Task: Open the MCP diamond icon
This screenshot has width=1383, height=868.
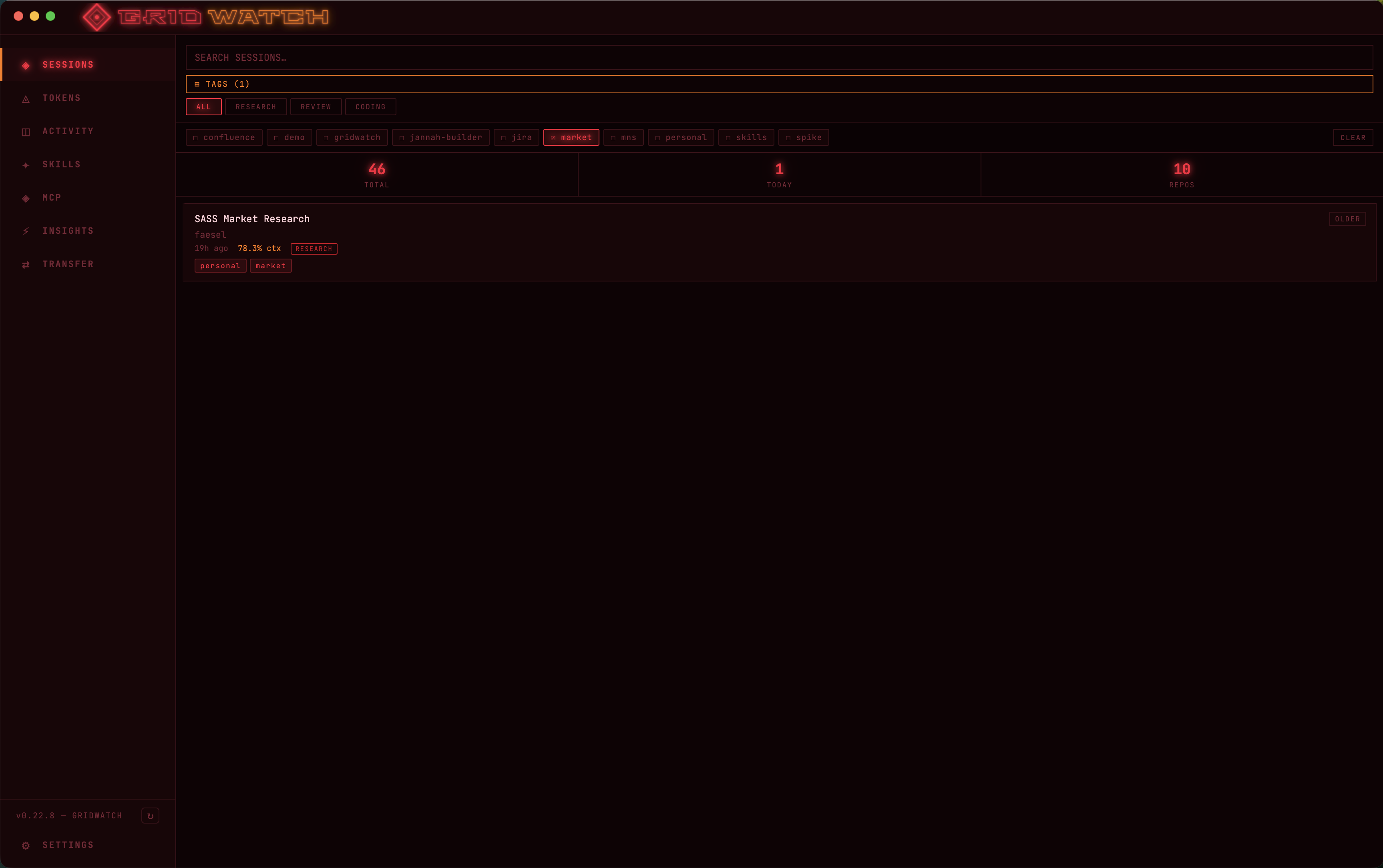Action: coord(26,197)
